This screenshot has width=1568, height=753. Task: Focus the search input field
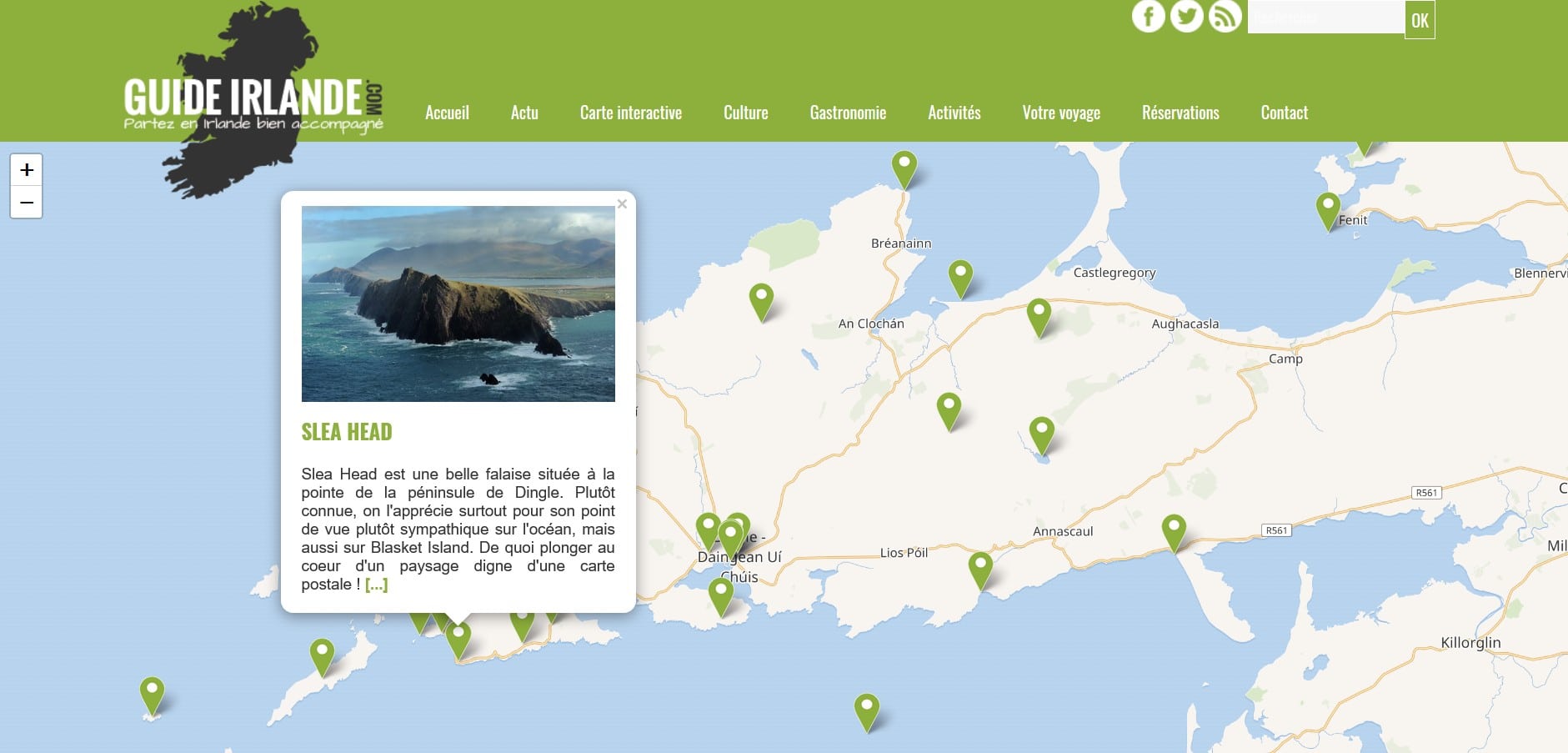[x=1325, y=18]
